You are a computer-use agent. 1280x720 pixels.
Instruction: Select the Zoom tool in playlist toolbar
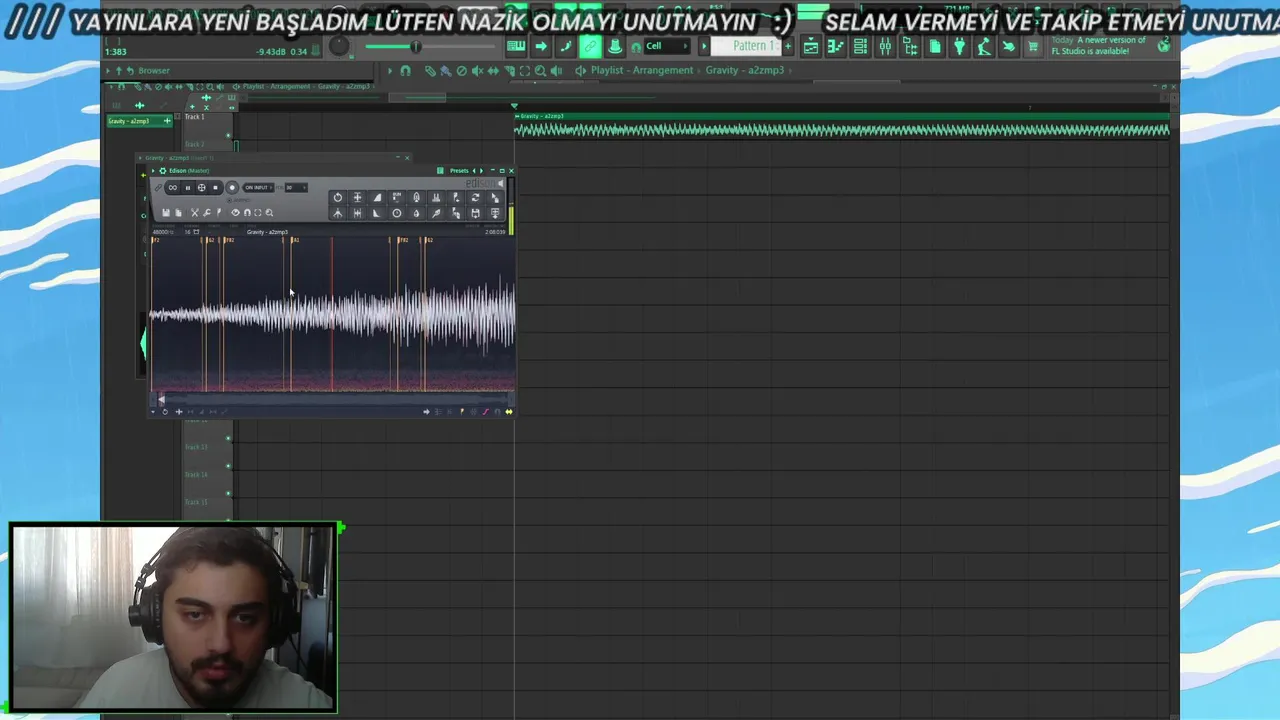(x=540, y=71)
